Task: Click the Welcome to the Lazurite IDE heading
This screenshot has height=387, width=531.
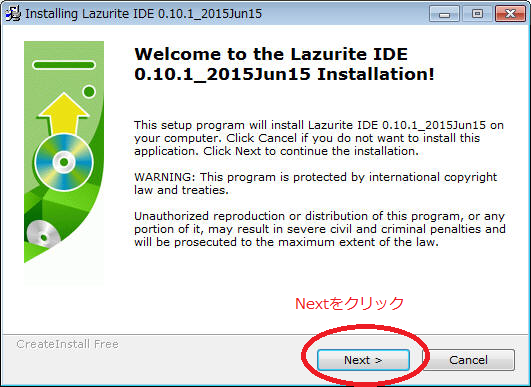Action: tap(284, 64)
